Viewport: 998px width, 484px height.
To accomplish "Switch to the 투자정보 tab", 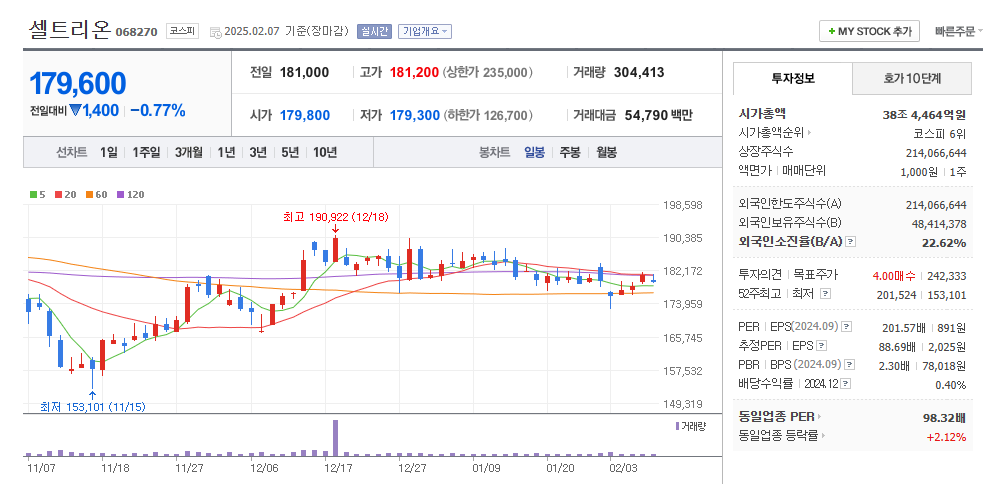I will click(792, 78).
